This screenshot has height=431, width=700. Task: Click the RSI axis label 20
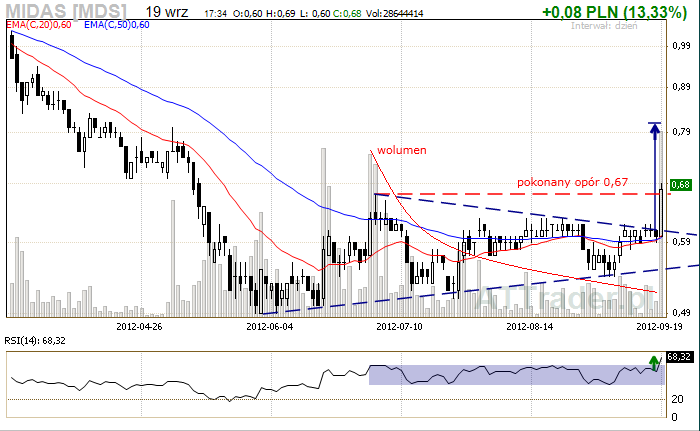click(x=677, y=399)
